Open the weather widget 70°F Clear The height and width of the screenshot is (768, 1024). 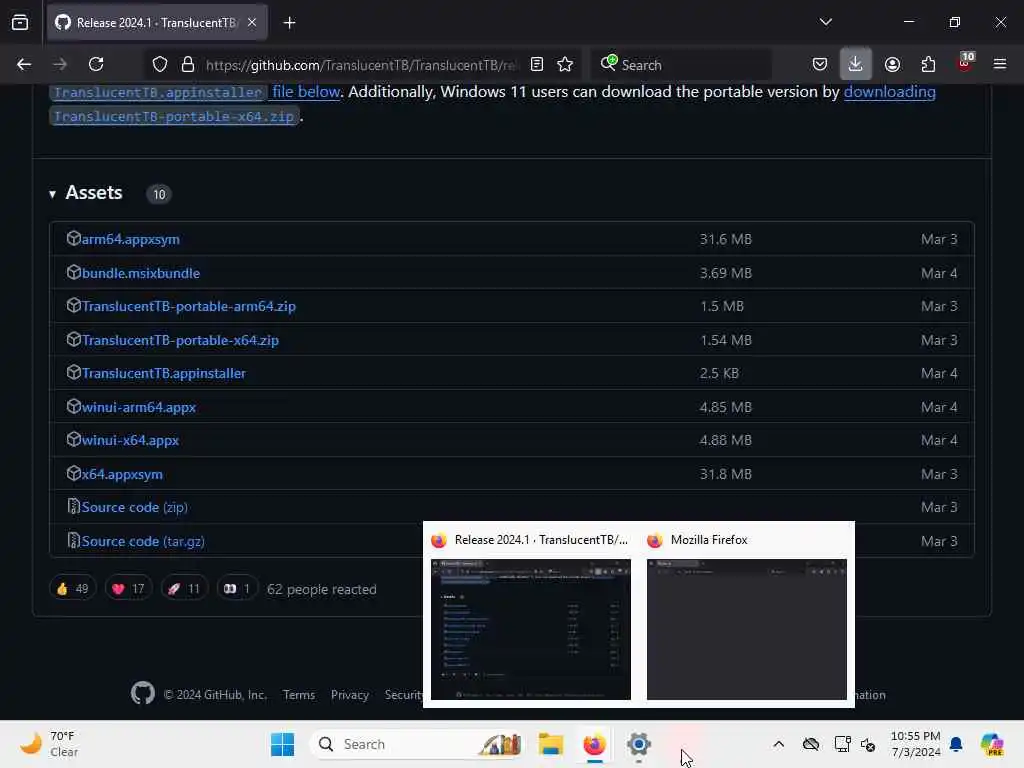pos(49,744)
